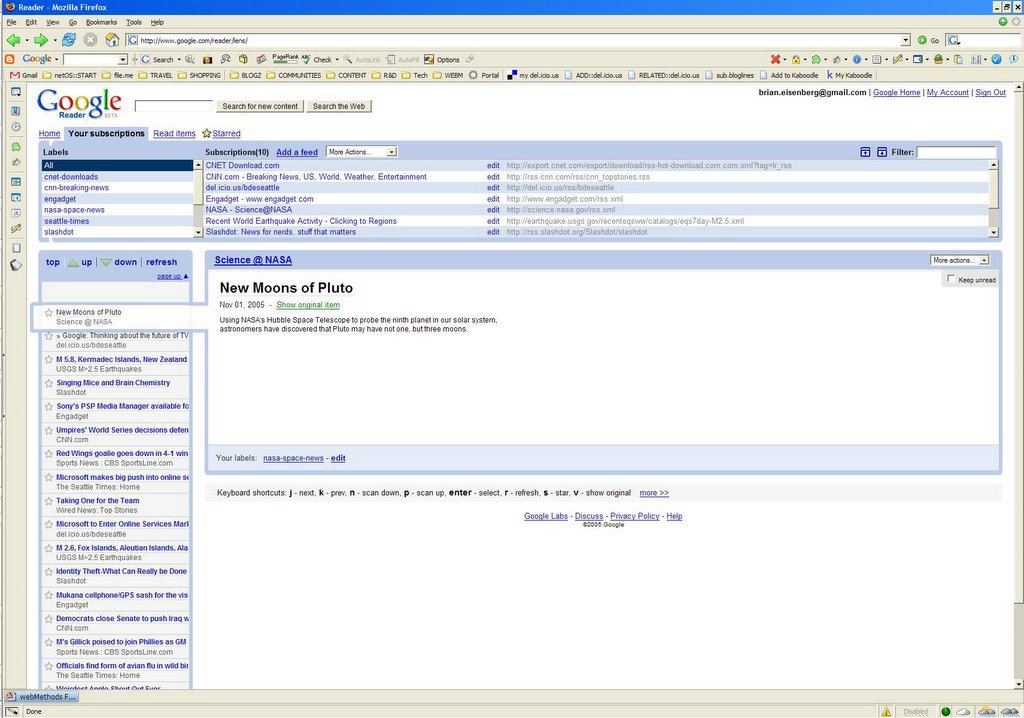Image resolution: width=1024 pixels, height=718 pixels.
Task: Expand the address bar URL history dropdown
Action: 905,41
